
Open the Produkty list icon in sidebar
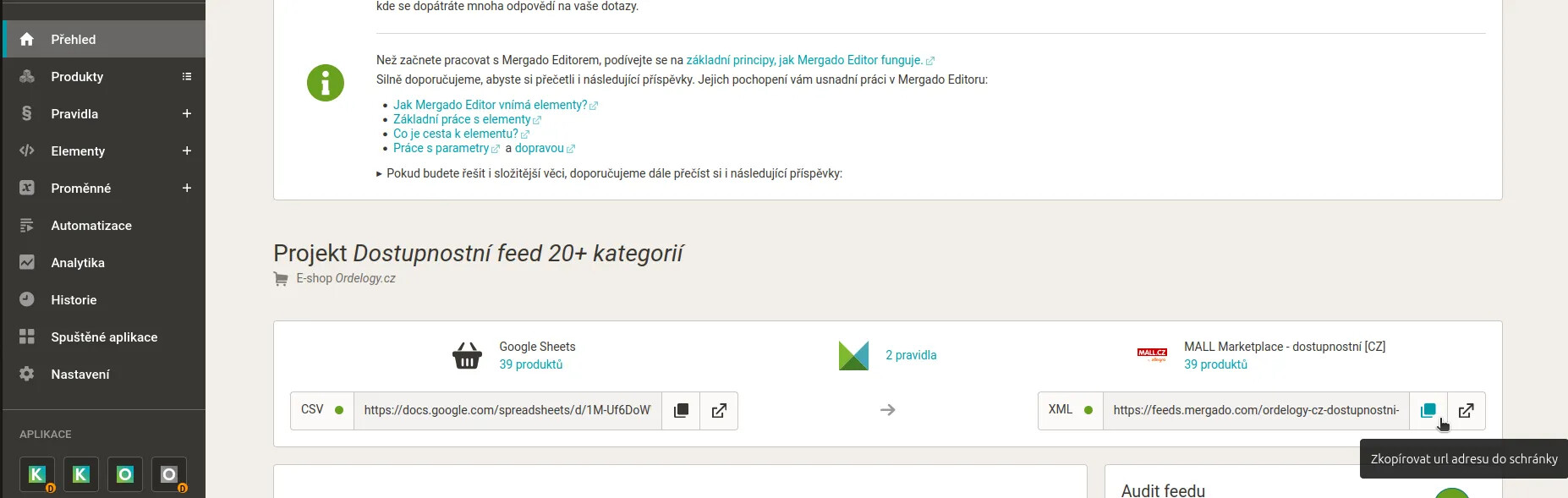pyautogui.click(x=187, y=77)
